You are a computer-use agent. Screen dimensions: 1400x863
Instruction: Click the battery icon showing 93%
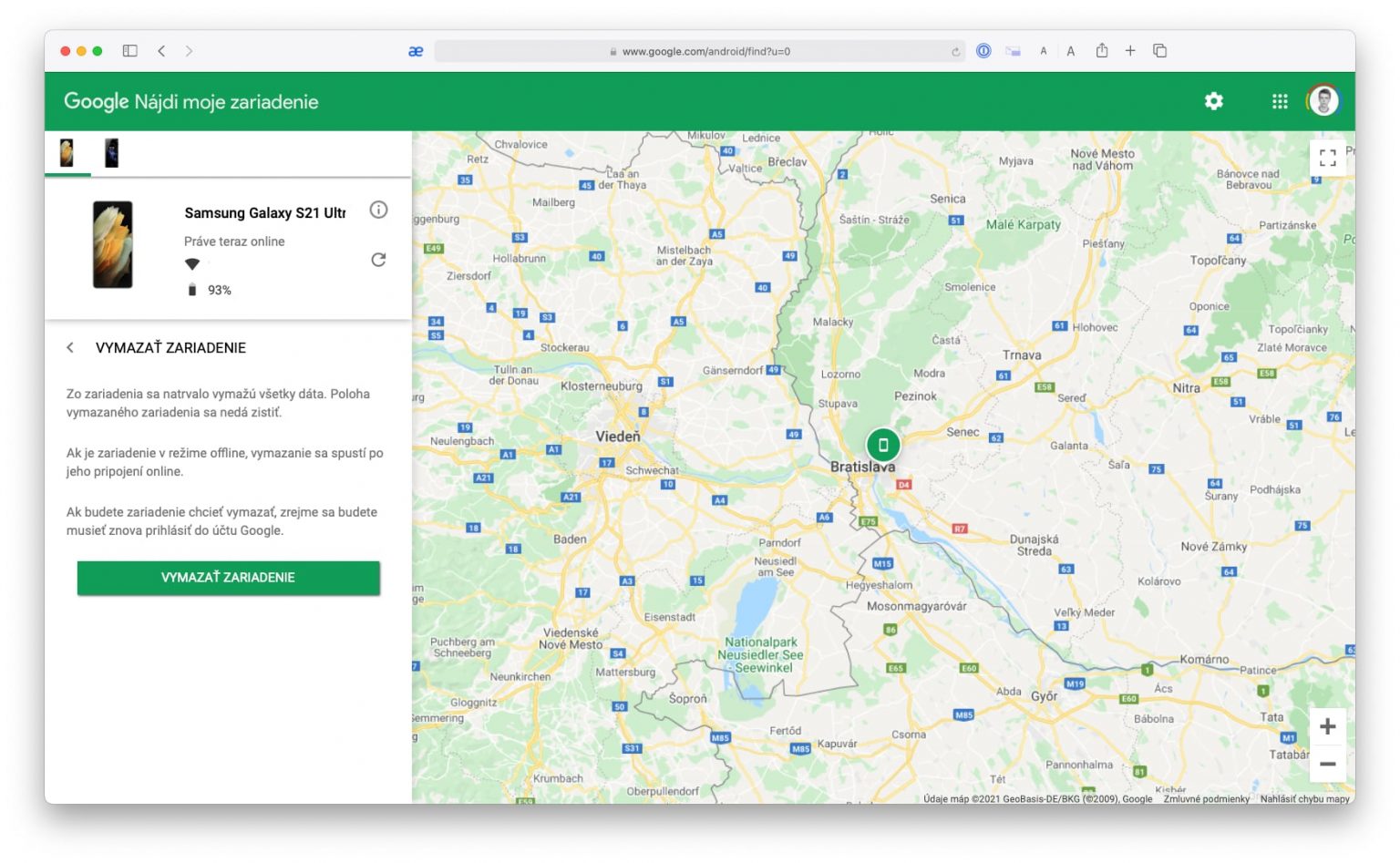[191, 290]
